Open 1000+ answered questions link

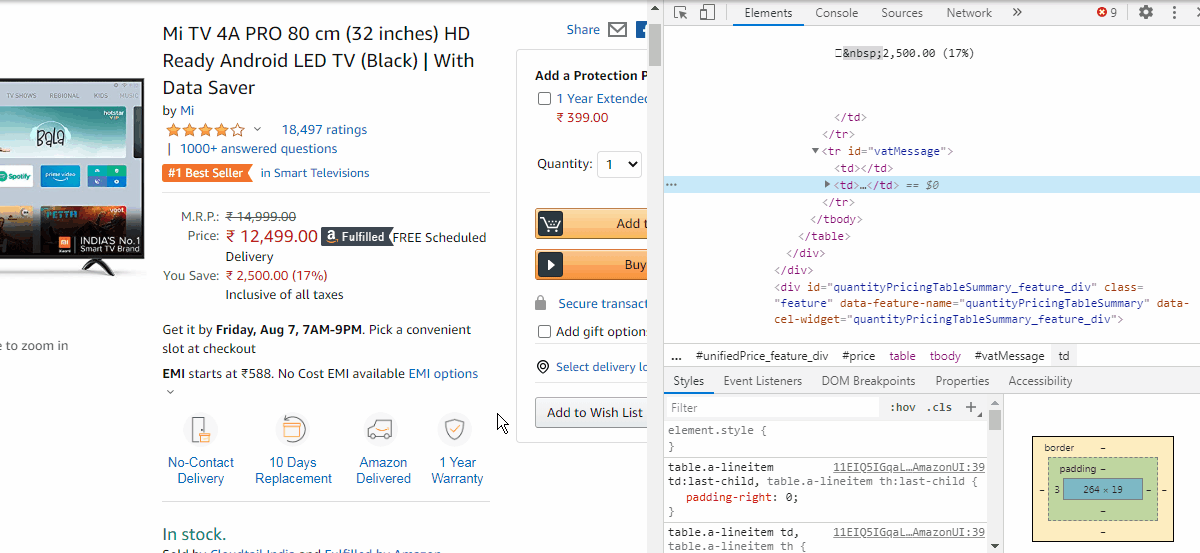pyautogui.click(x=258, y=149)
